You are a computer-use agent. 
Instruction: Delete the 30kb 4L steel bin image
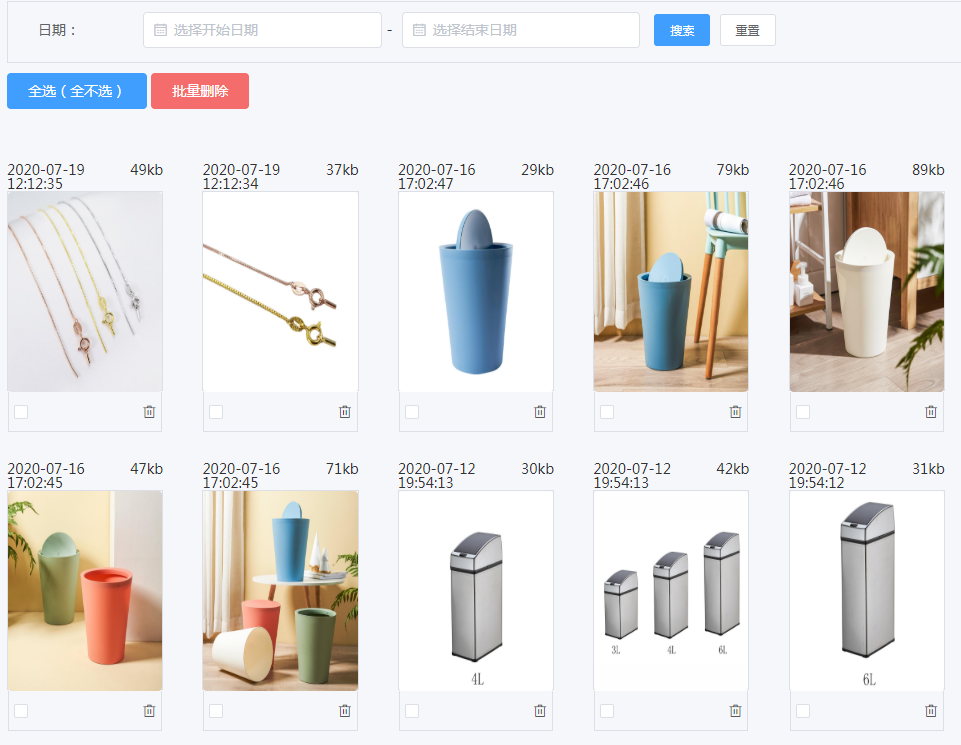(539, 711)
